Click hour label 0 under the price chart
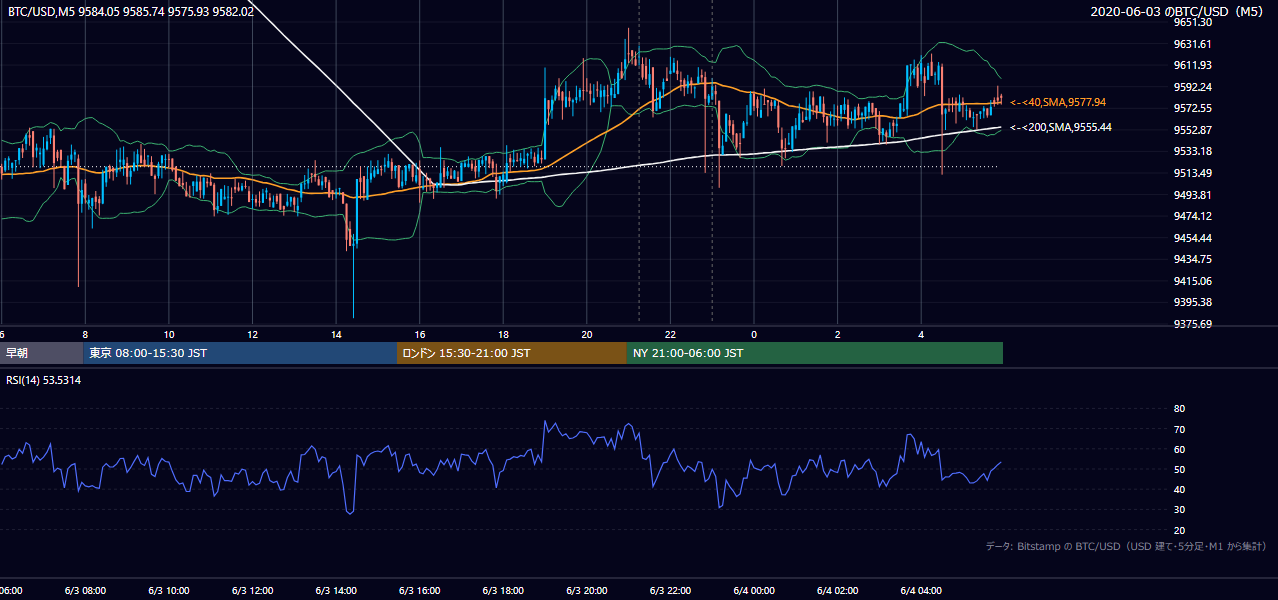This screenshot has width=1278, height=600. [x=754, y=334]
